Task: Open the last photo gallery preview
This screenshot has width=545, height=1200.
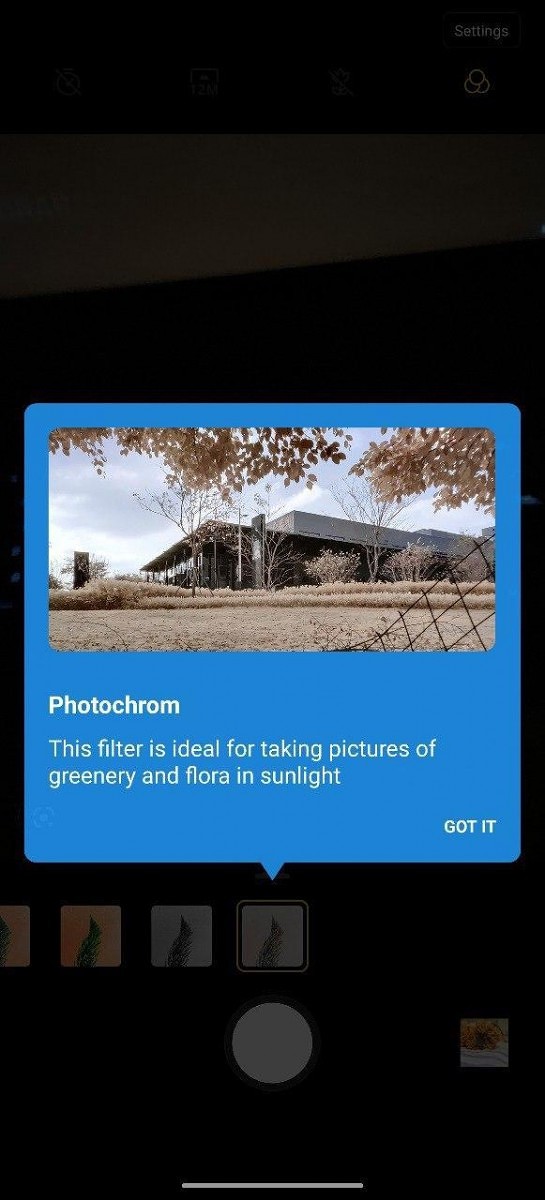Action: click(484, 1043)
